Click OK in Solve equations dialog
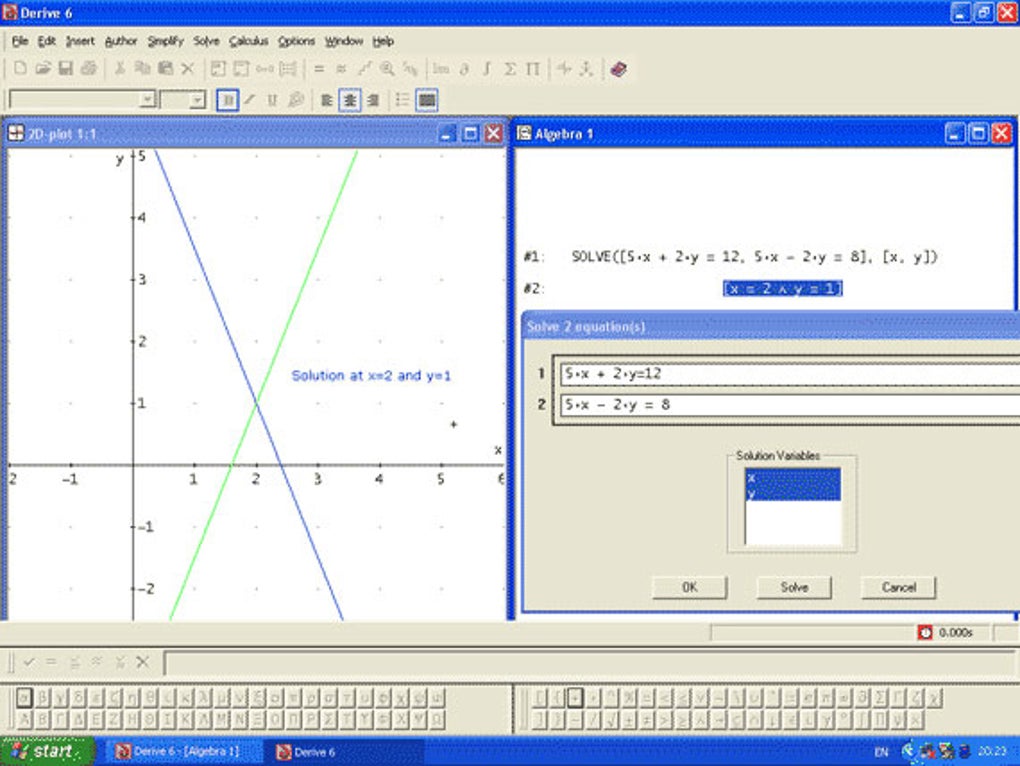 690,587
